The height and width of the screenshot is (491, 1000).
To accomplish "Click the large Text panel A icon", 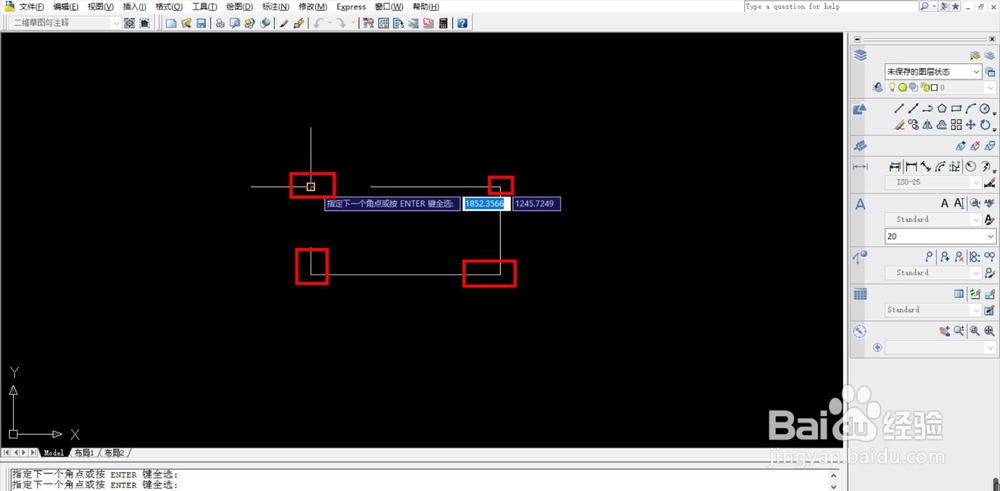I will [860, 204].
